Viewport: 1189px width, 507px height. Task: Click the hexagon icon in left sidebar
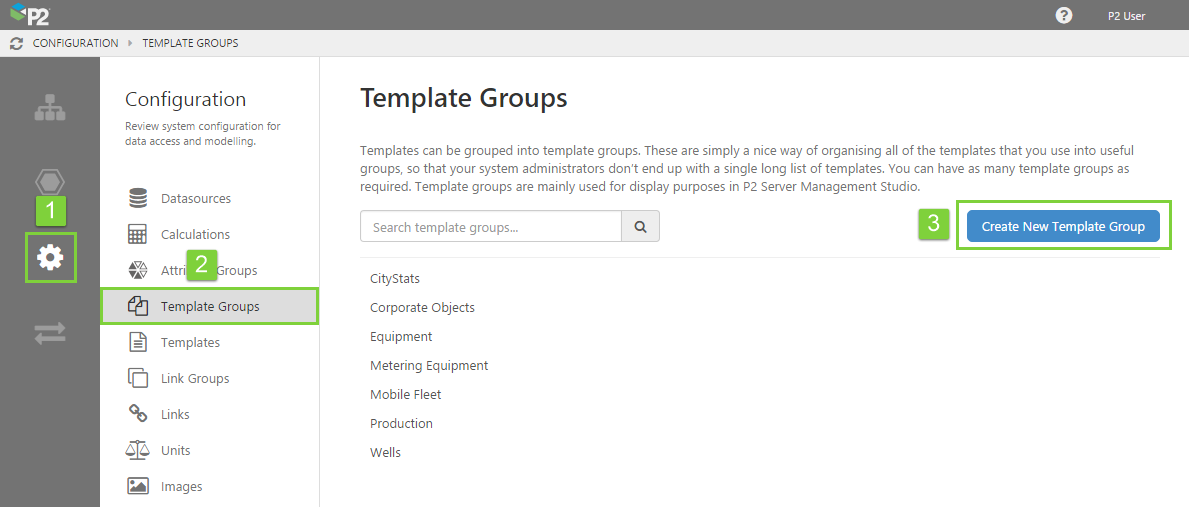point(50,181)
